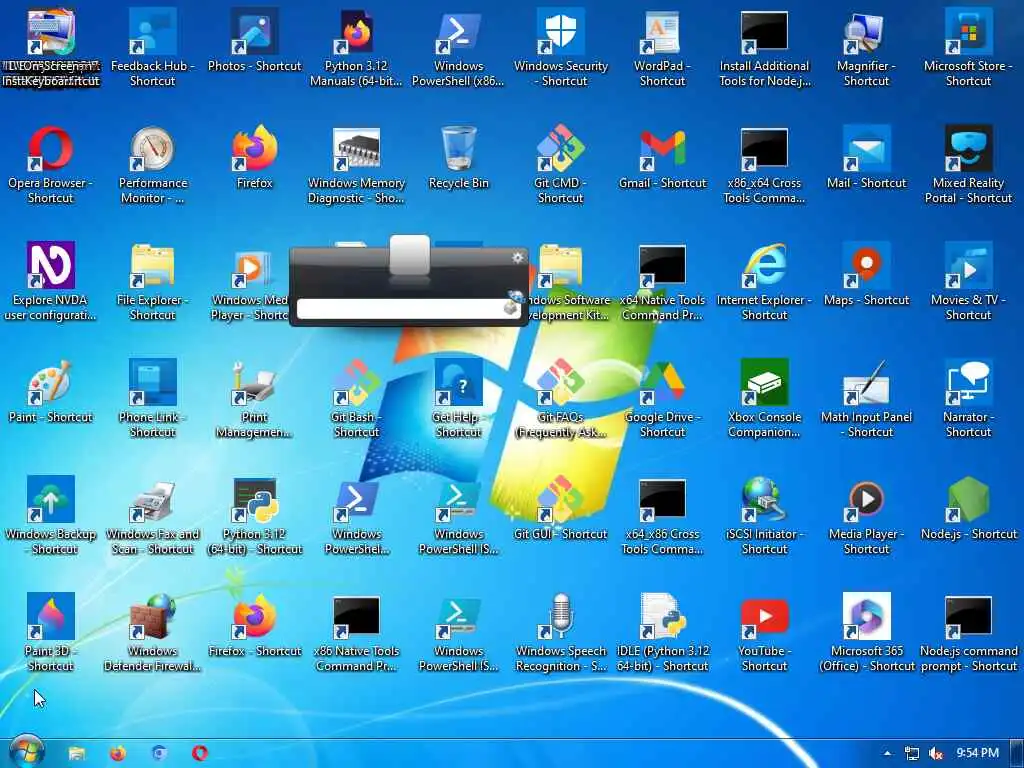Select the Media Player shortcut icon

click(866, 515)
